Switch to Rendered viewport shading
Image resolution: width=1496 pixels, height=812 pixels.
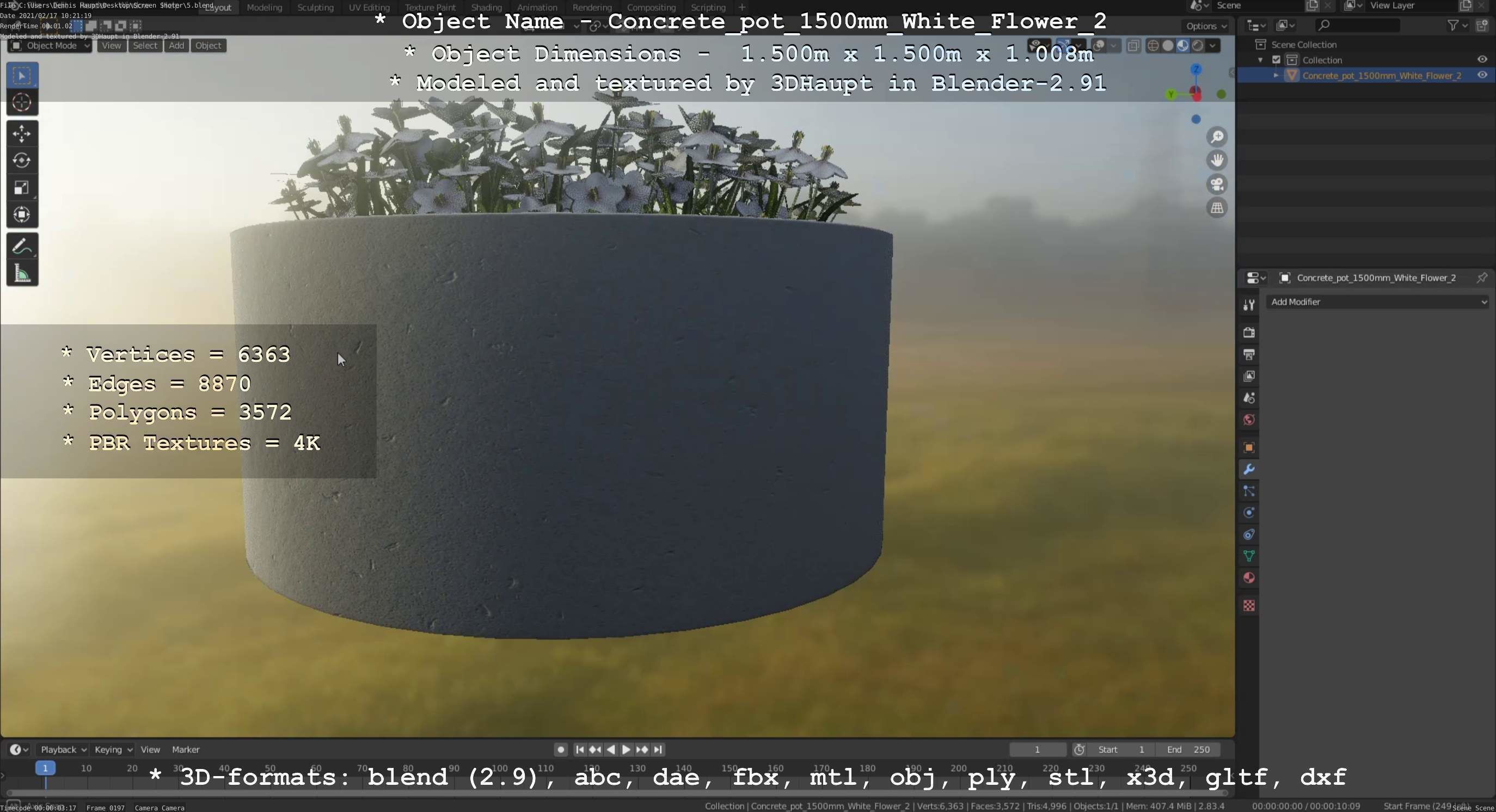click(x=1197, y=46)
